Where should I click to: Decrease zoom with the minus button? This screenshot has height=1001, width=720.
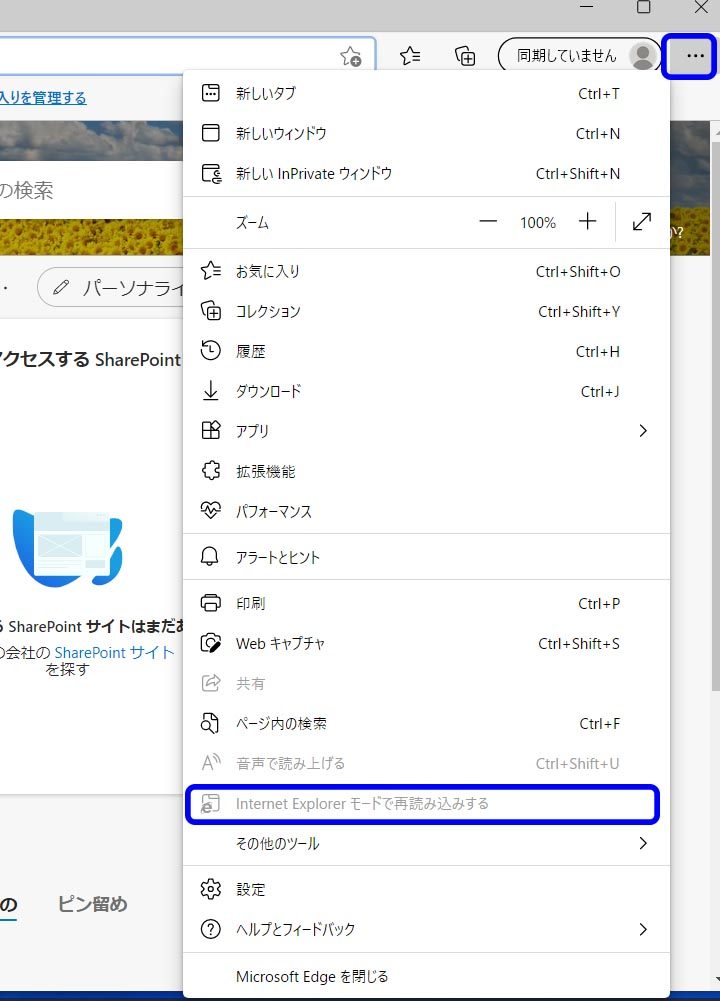coord(488,222)
